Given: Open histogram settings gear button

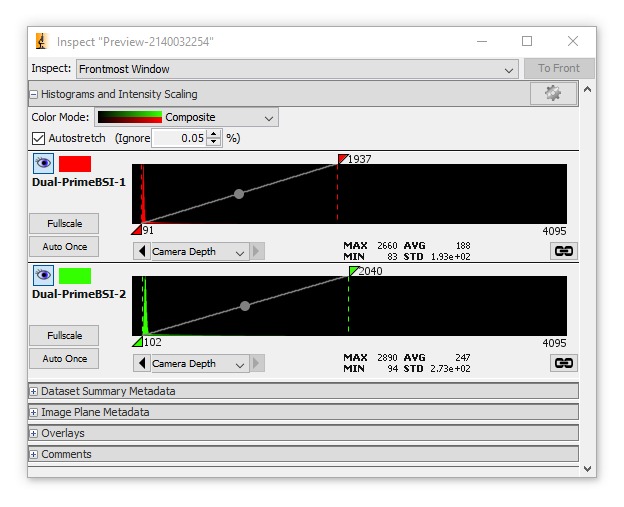Looking at the screenshot, I should [x=554, y=94].
